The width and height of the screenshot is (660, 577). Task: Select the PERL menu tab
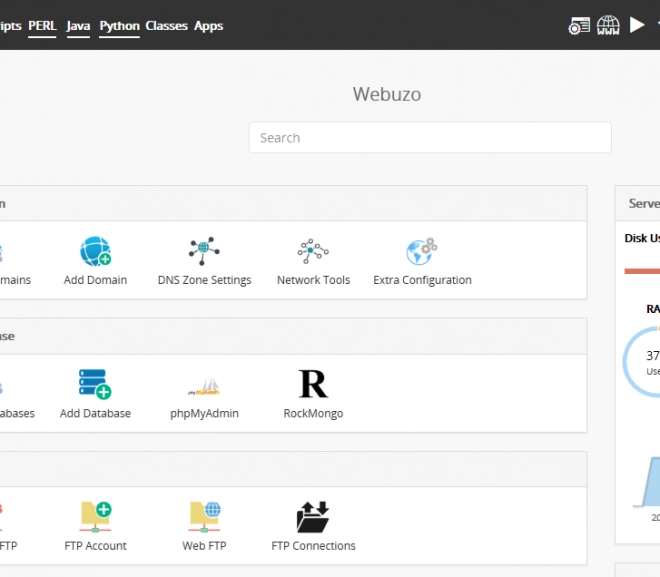point(43,26)
